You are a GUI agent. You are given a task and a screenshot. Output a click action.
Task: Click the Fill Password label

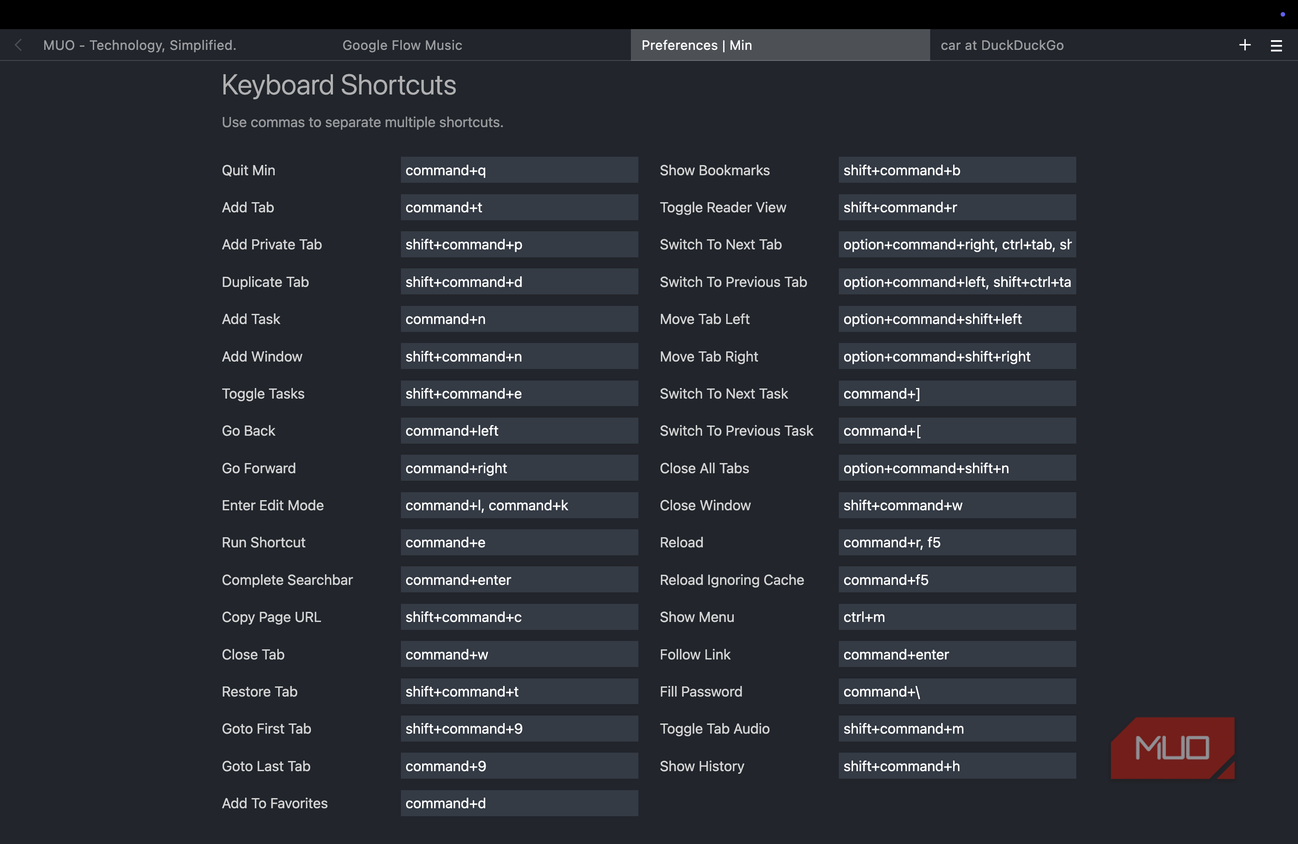[x=701, y=691]
